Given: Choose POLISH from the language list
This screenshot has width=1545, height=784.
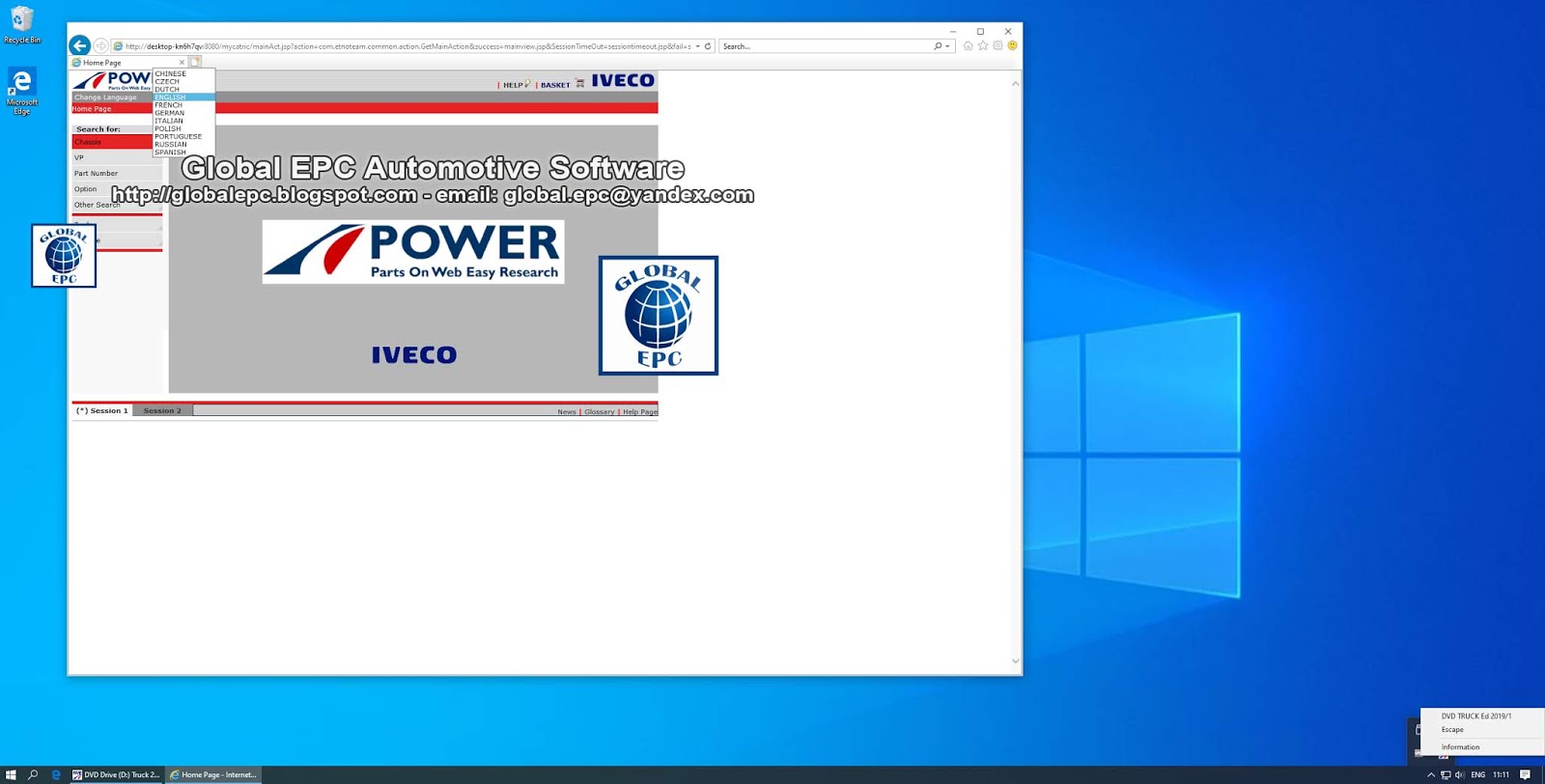Looking at the screenshot, I should (x=183, y=128).
